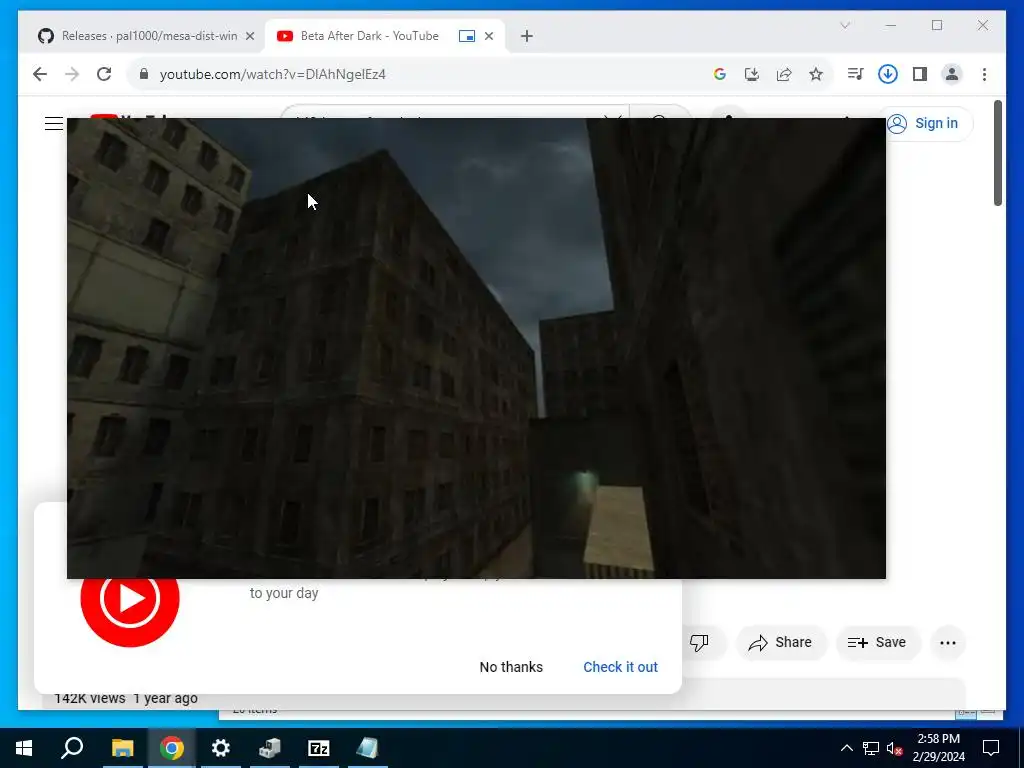Close the GitHub Releases tab
The image size is (1024, 768).
click(x=249, y=36)
